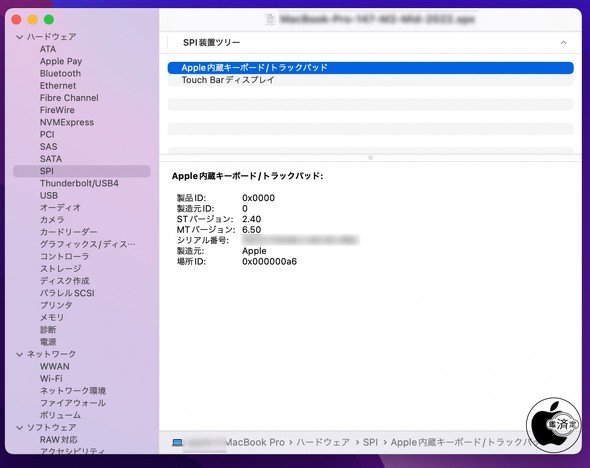The height and width of the screenshot is (468, 590).
Task: Open Thunderbolt/USB4 in the sidebar
Action: pyautogui.click(x=79, y=183)
